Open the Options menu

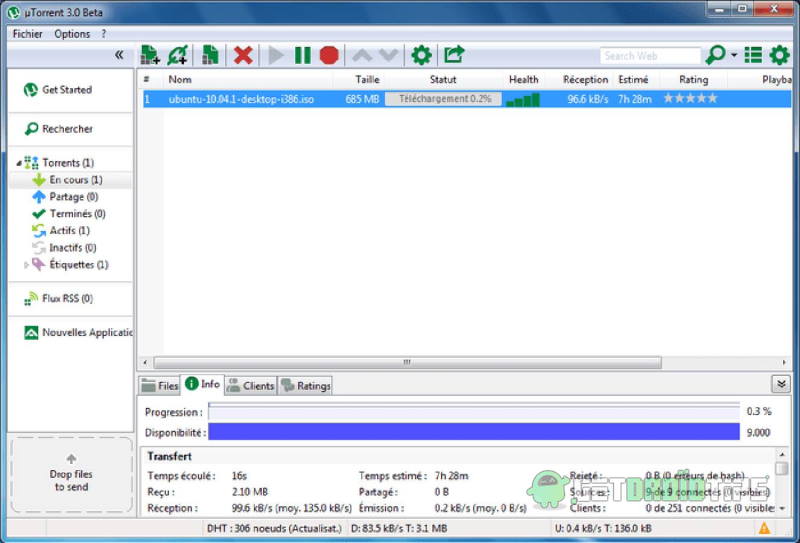[x=72, y=34]
